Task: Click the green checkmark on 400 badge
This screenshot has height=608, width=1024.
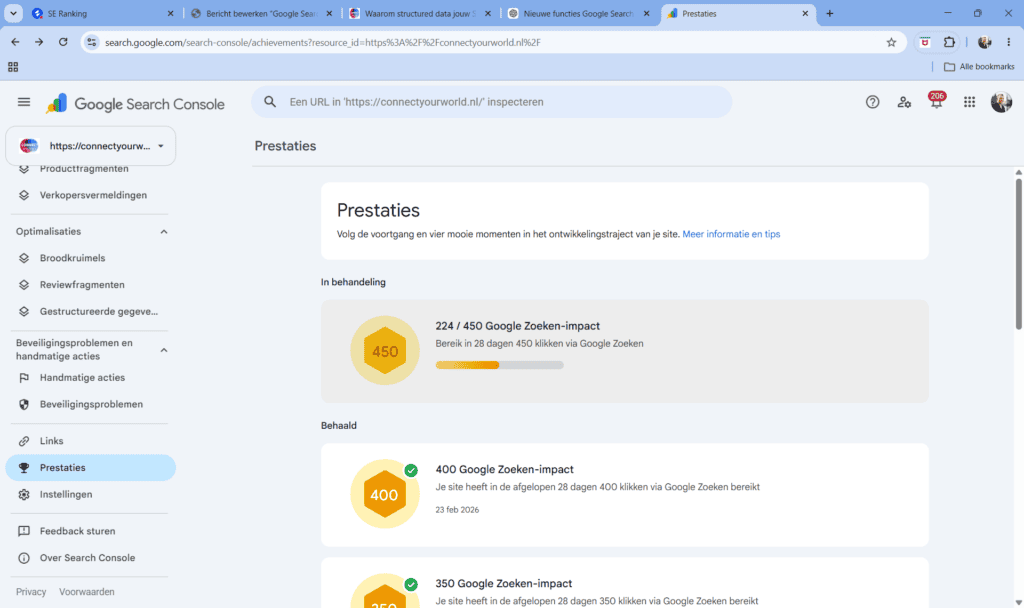Action: [x=411, y=470]
